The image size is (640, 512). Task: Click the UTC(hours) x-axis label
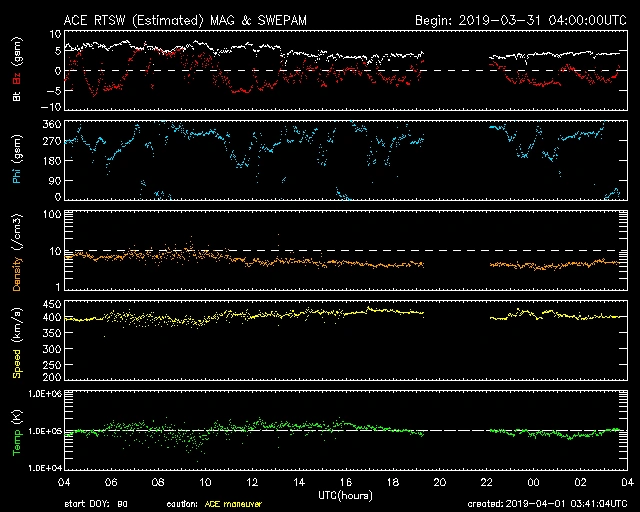click(347, 495)
